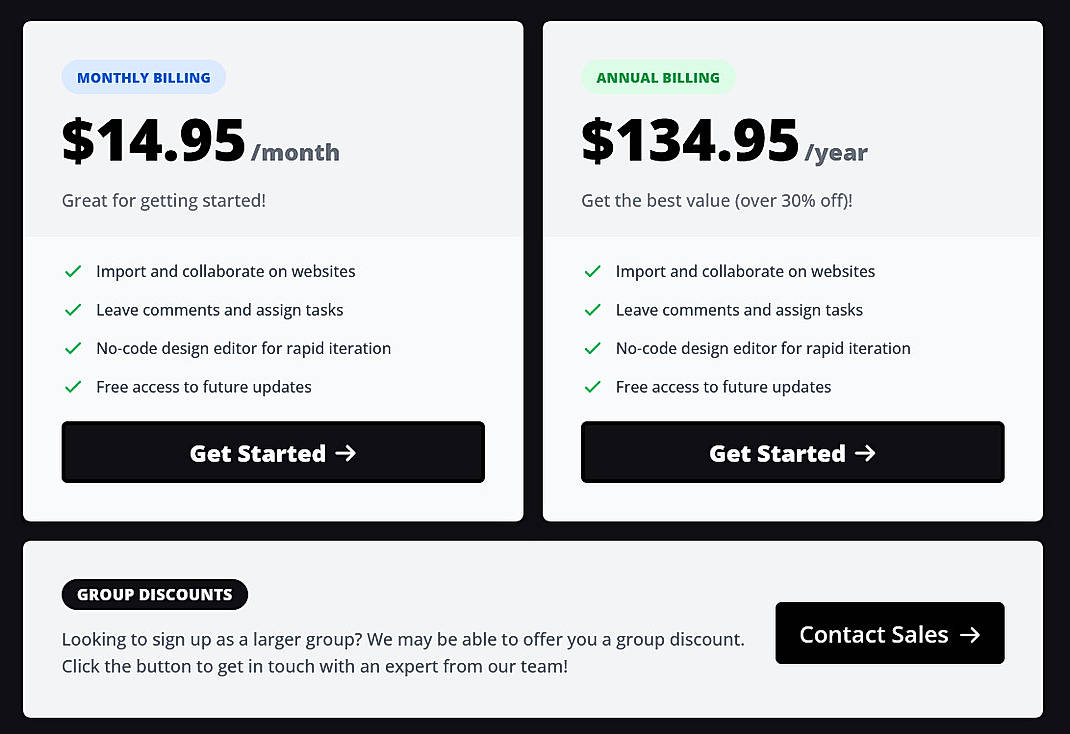Click Get Started under the annual plan
The image size is (1070, 734).
792,452
